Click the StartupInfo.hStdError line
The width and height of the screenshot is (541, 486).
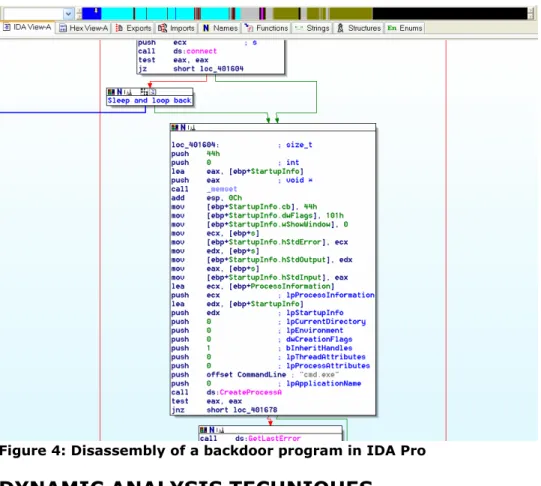tap(259, 242)
